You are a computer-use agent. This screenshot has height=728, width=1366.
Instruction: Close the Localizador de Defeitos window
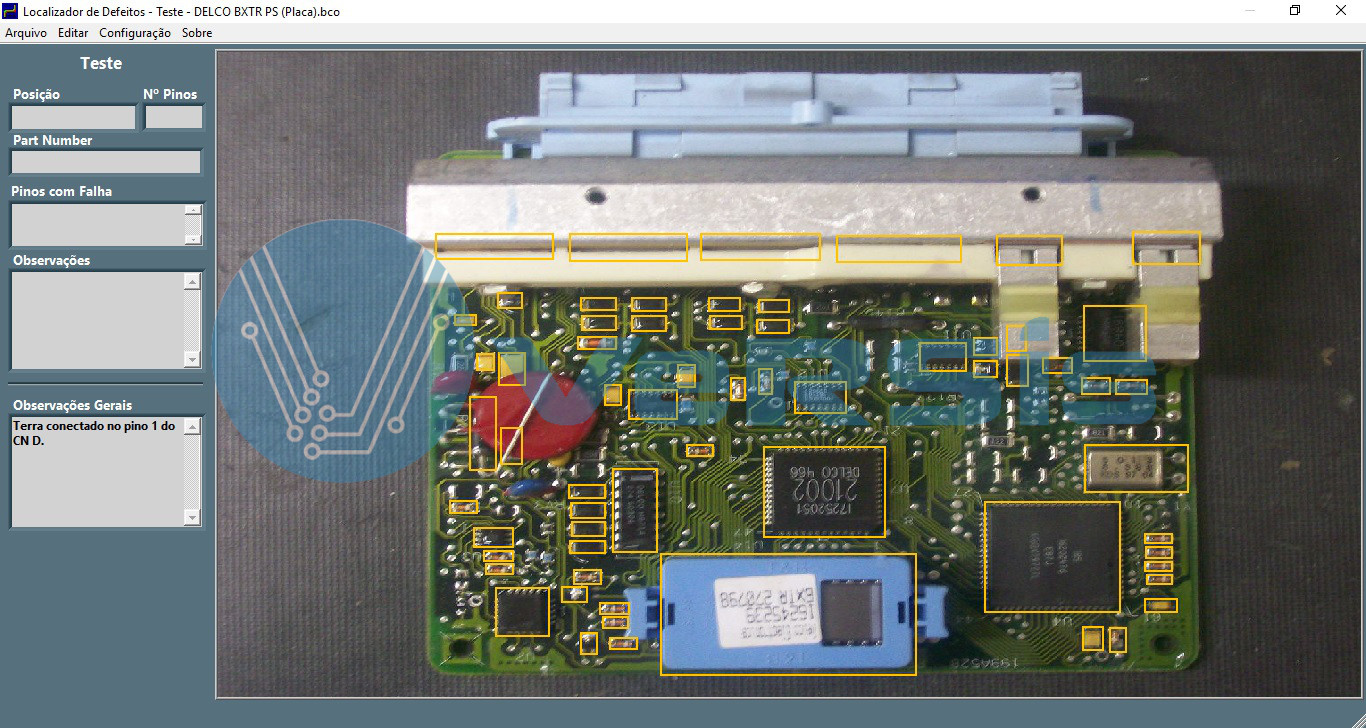(1341, 11)
